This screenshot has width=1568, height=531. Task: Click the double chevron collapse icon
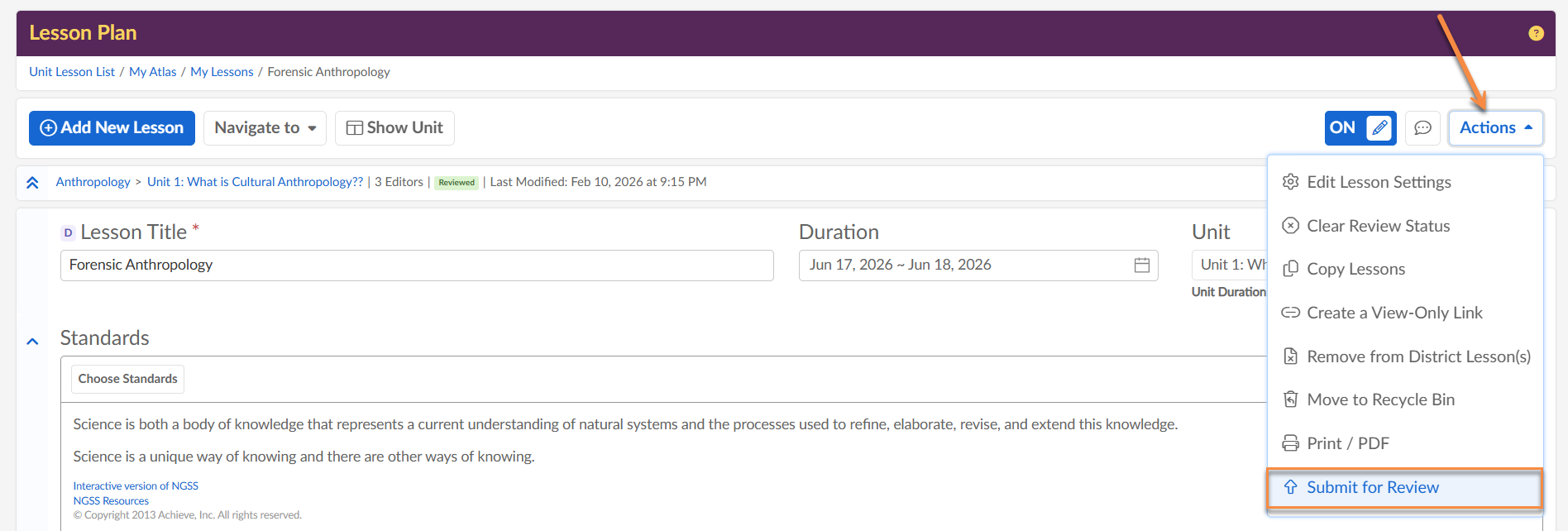32,183
